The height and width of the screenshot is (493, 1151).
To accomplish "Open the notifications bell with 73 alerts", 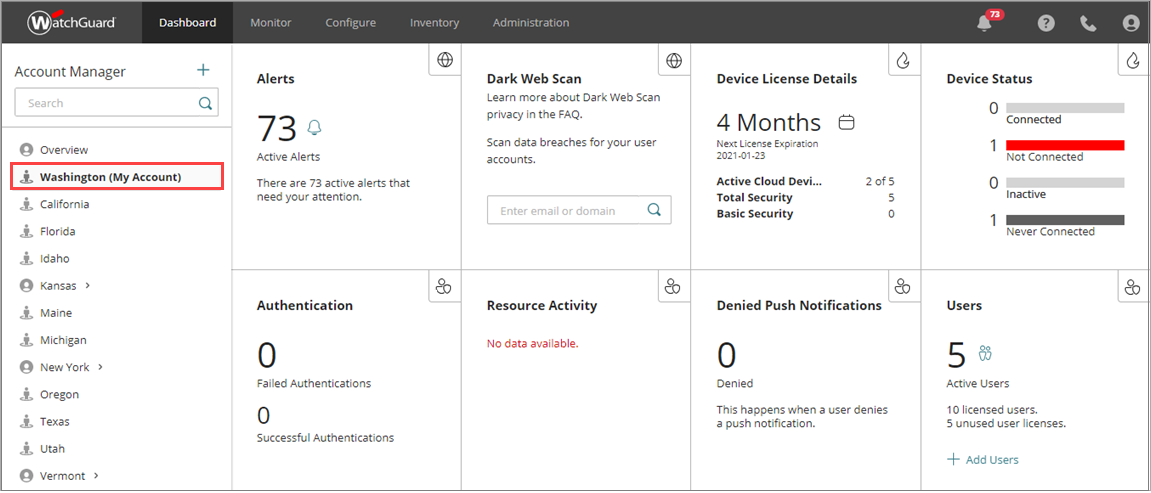I will (x=985, y=23).
